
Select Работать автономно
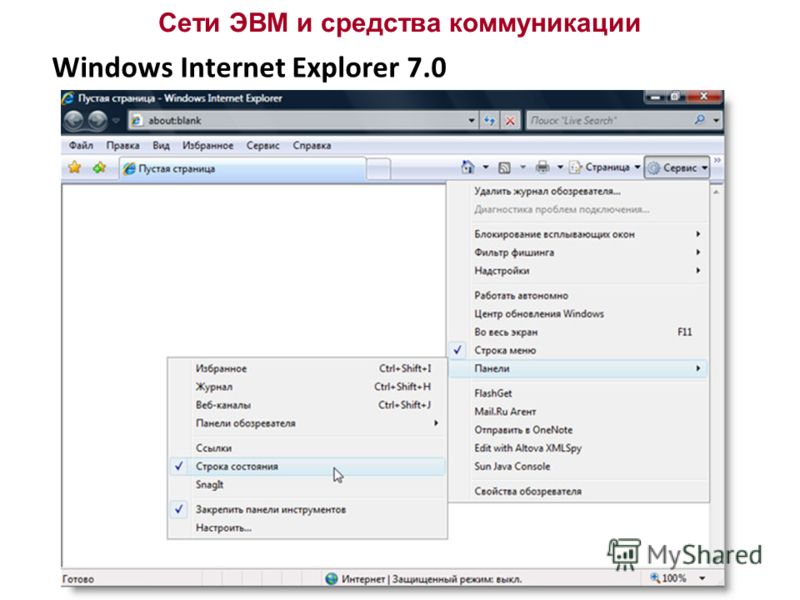tap(579, 296)
